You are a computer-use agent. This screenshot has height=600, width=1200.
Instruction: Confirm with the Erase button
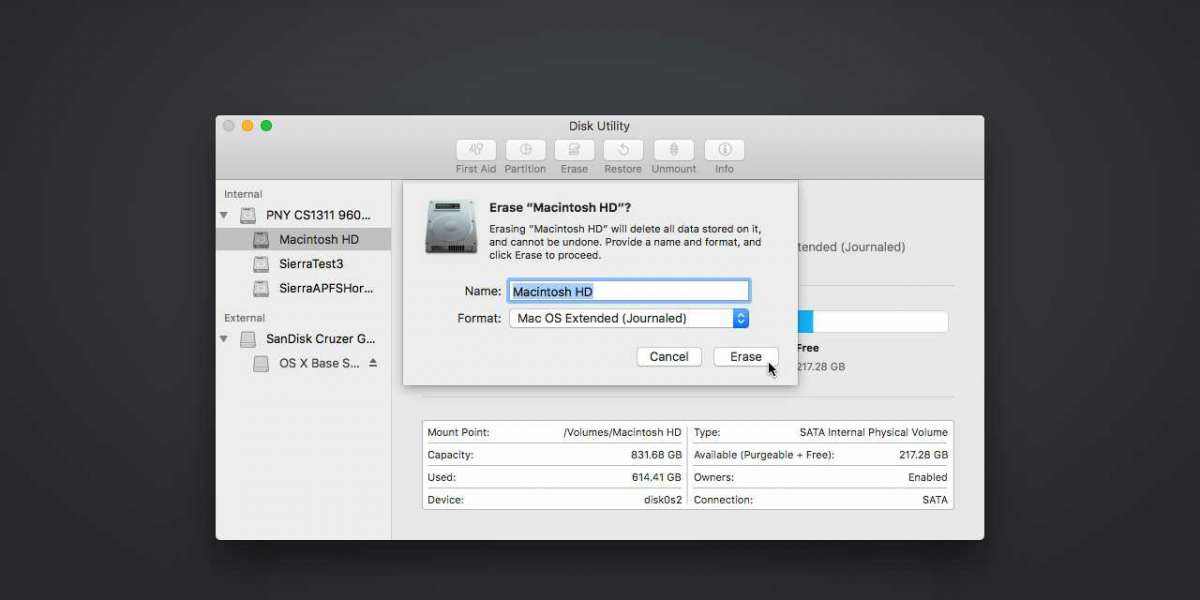click(745, 357)
